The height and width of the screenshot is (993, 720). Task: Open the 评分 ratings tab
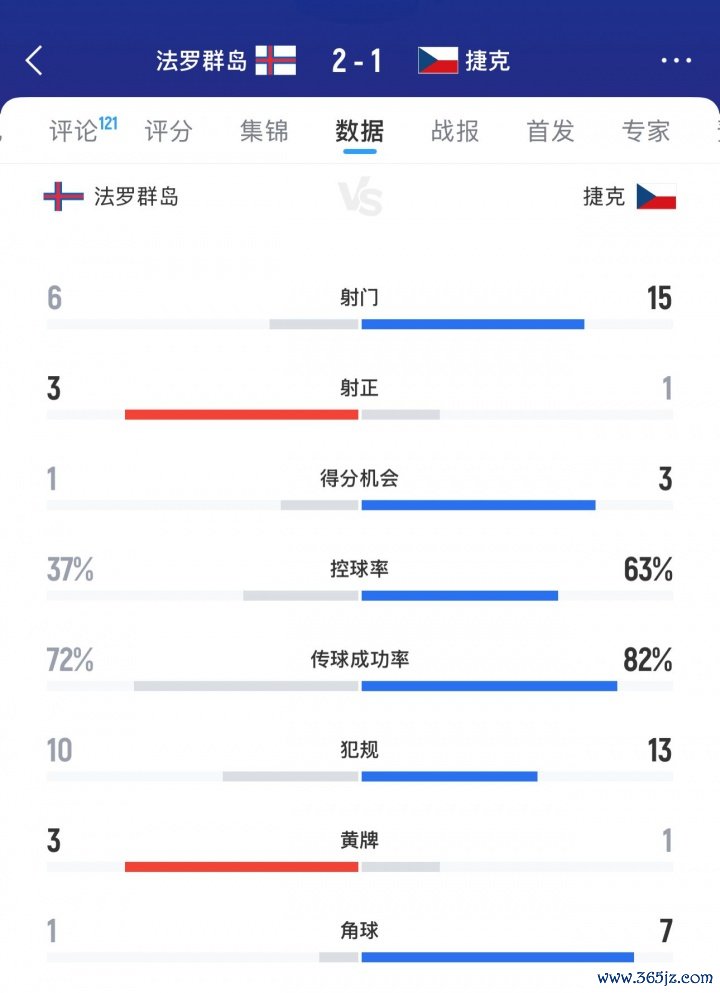[x=169, y=131]
